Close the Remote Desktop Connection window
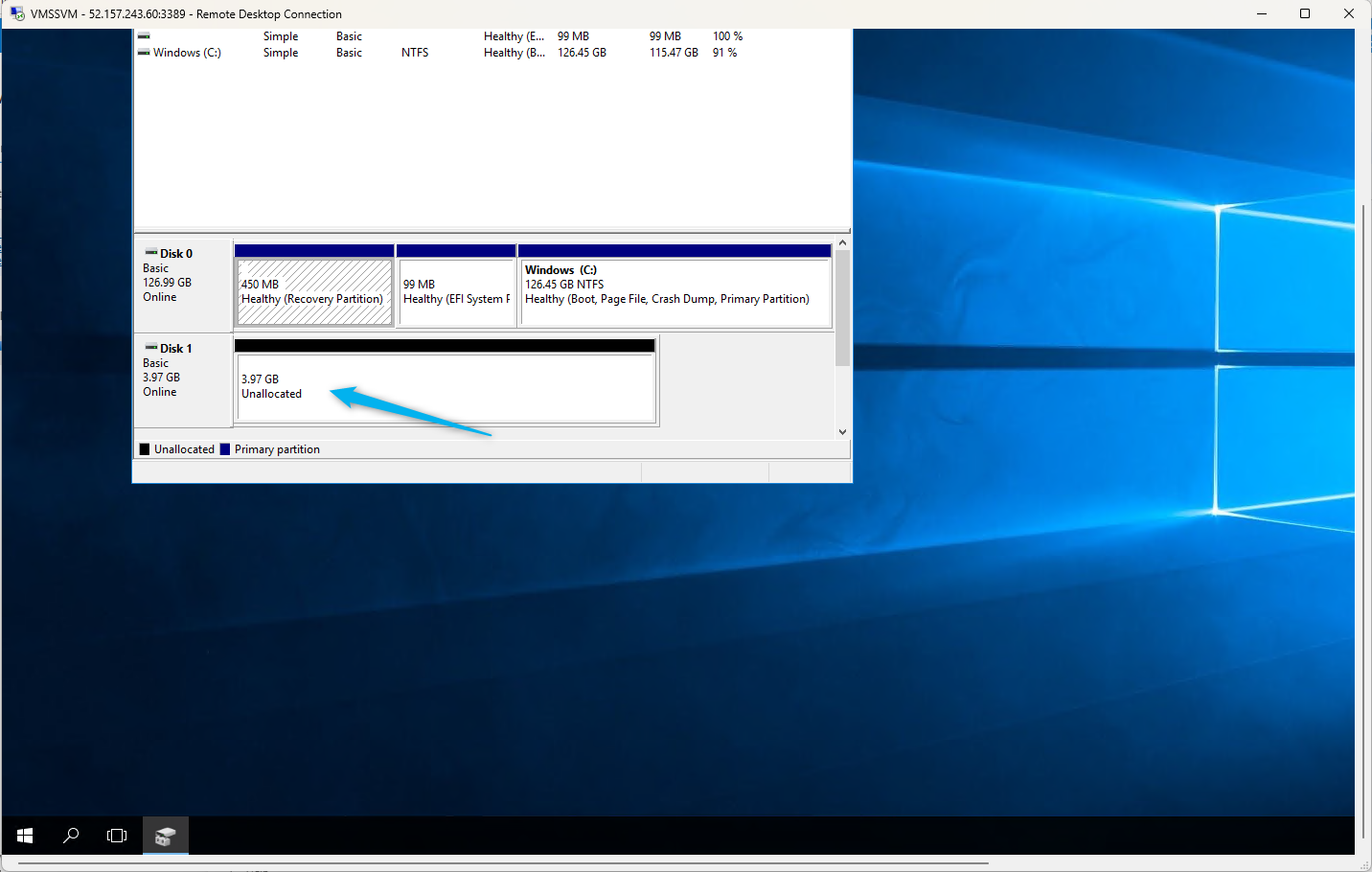The image size is (1372, 872). point(1349,13)
